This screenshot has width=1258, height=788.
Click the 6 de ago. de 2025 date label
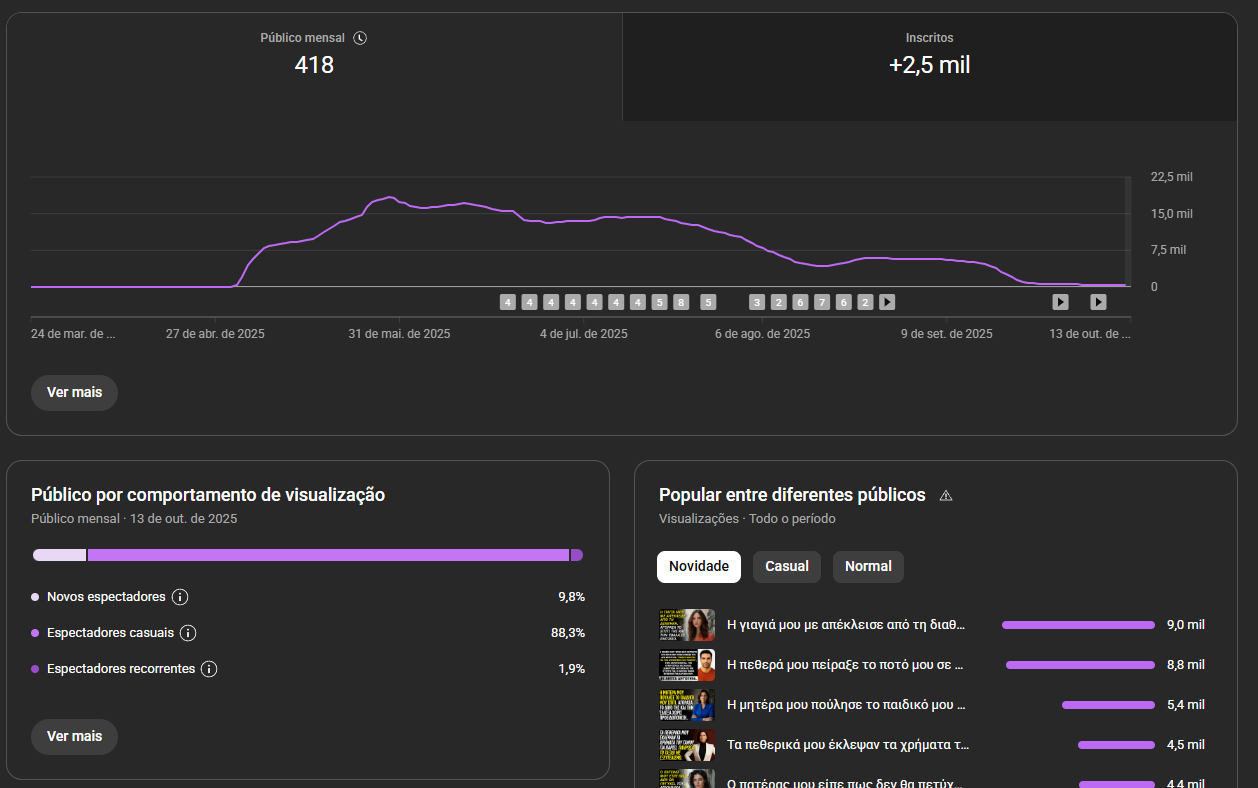point(763,334)
